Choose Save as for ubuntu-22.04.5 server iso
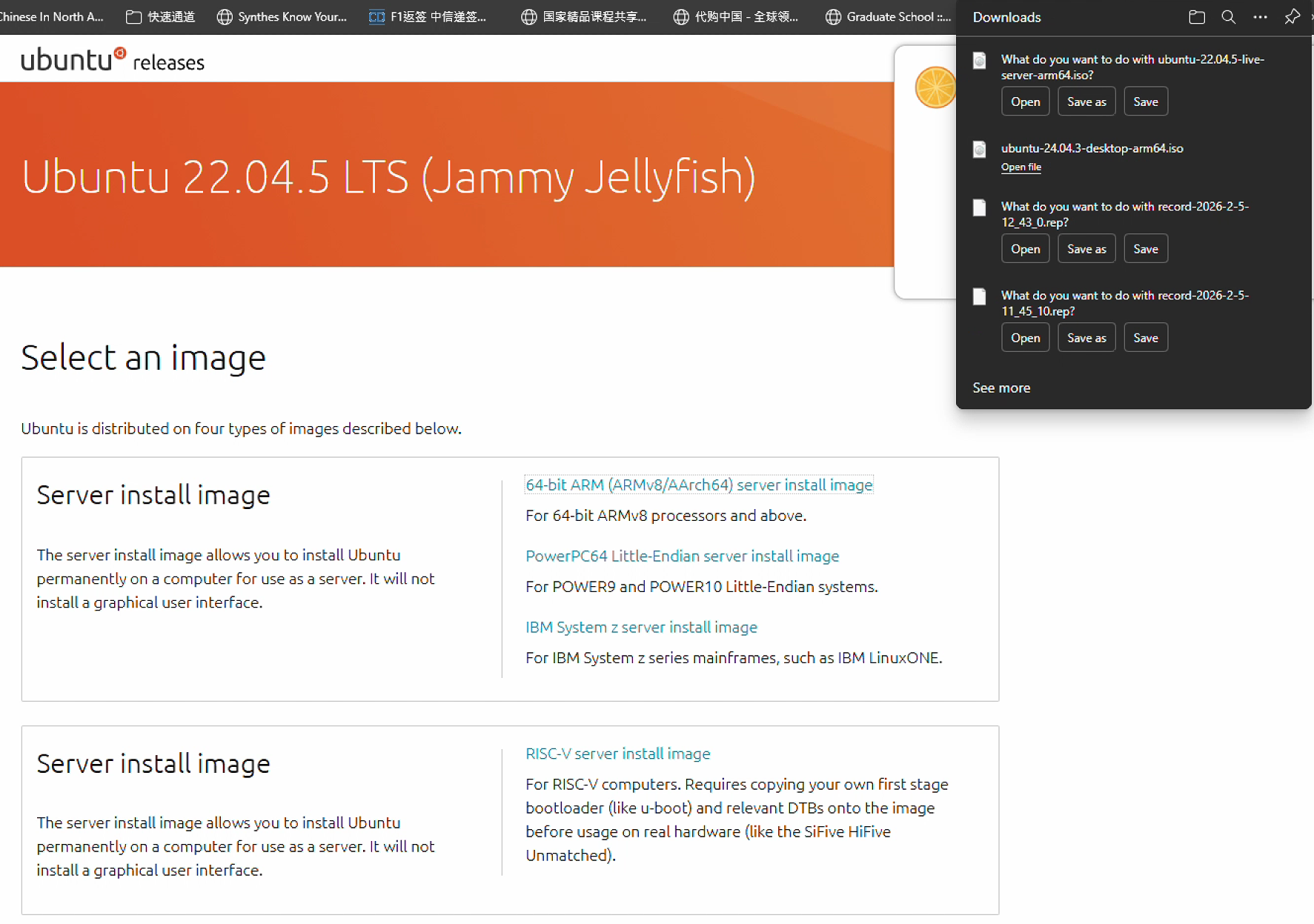The width and height of the screenshot is (1314, 924). [x=1086, y=102]
